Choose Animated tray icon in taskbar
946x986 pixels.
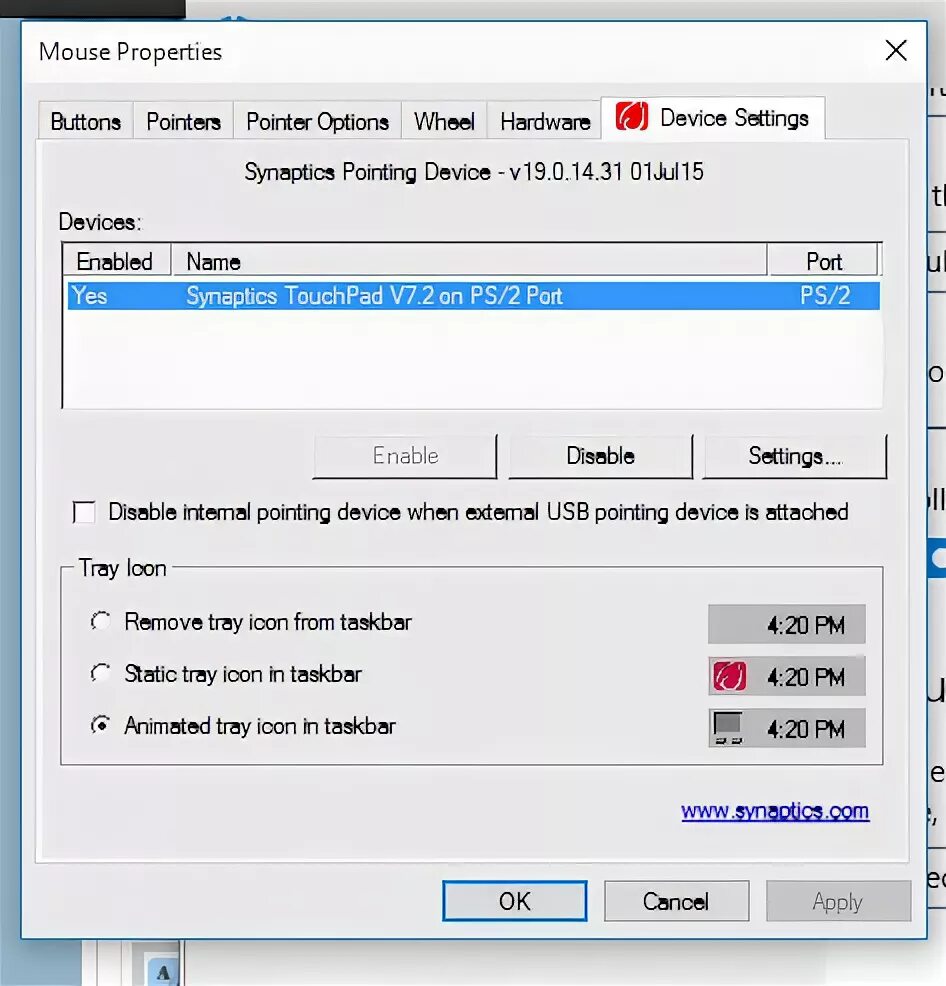pos(101,726)
